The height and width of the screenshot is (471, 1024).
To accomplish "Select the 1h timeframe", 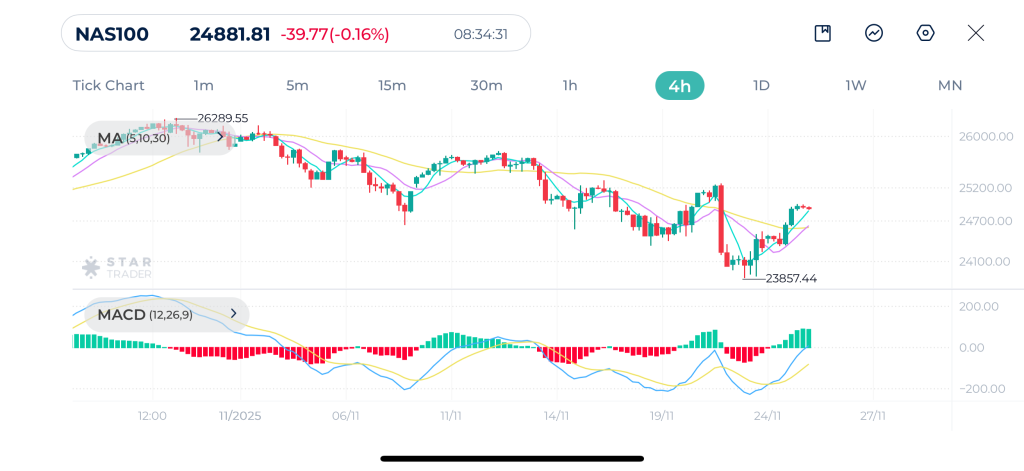I will (x=569, y=85).
